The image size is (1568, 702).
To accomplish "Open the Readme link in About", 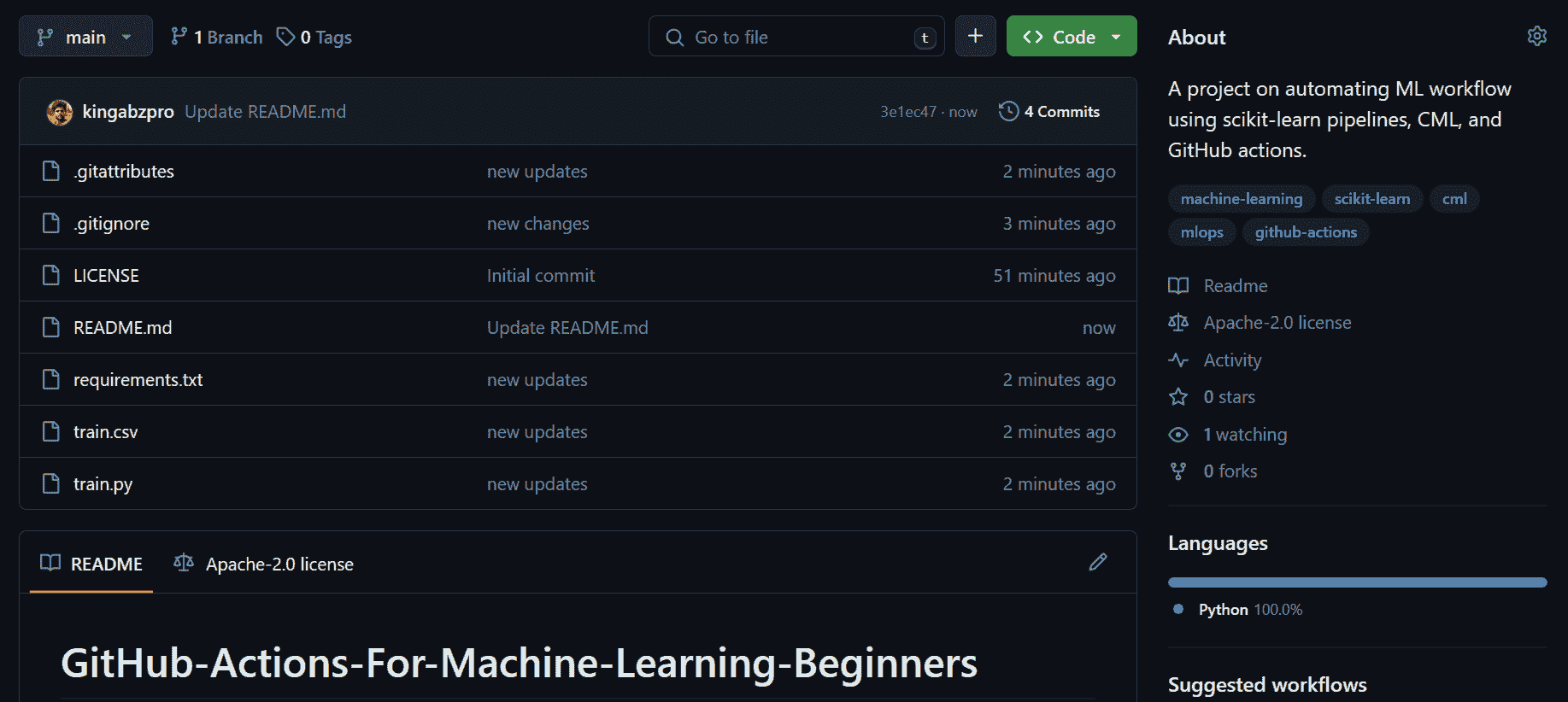I will [1236, 286].
